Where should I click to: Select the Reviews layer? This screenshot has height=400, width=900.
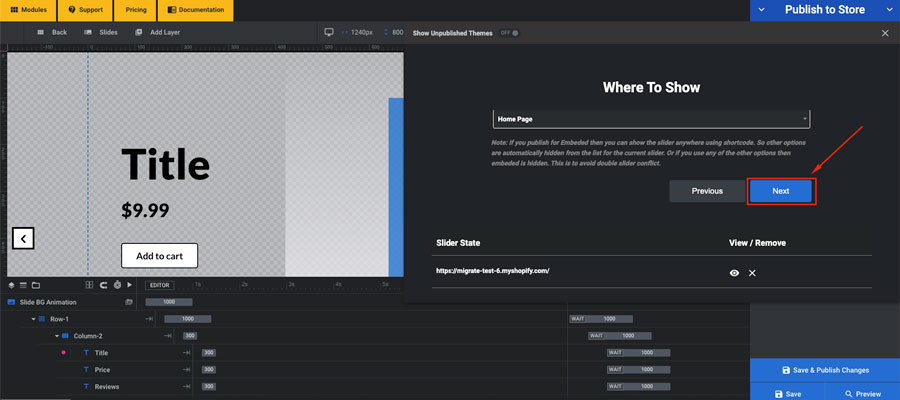point(107,387)
